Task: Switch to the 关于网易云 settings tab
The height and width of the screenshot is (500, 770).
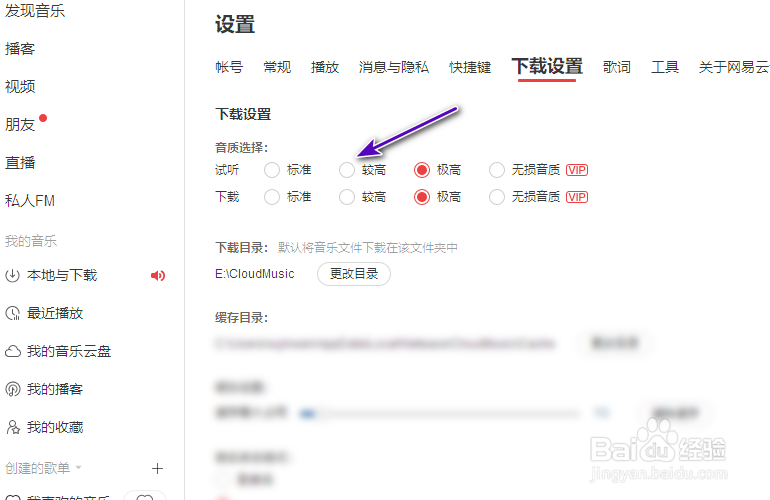Action: coord(734,67)
